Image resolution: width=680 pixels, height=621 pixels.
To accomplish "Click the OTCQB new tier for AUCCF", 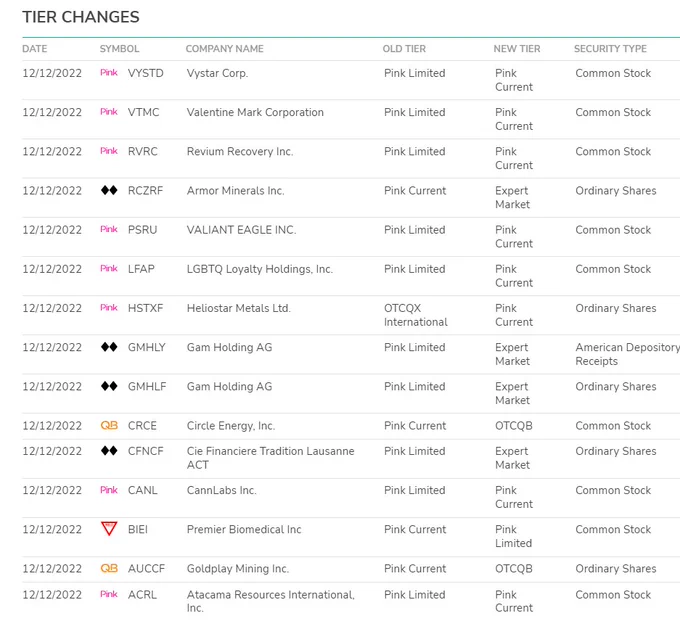I will [x=514, y=569].
